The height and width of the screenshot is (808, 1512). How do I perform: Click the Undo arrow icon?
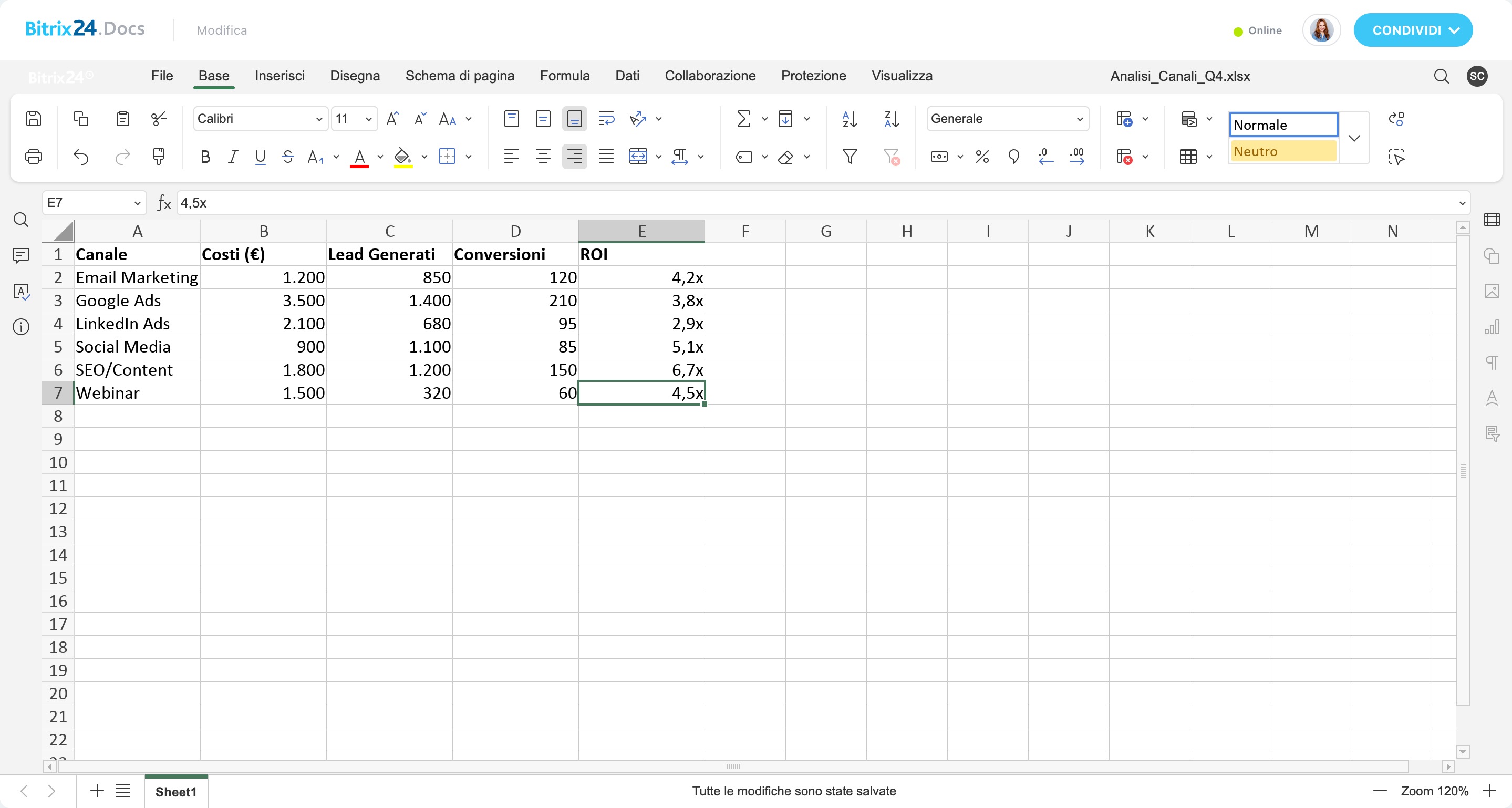[x=81, y=157]
